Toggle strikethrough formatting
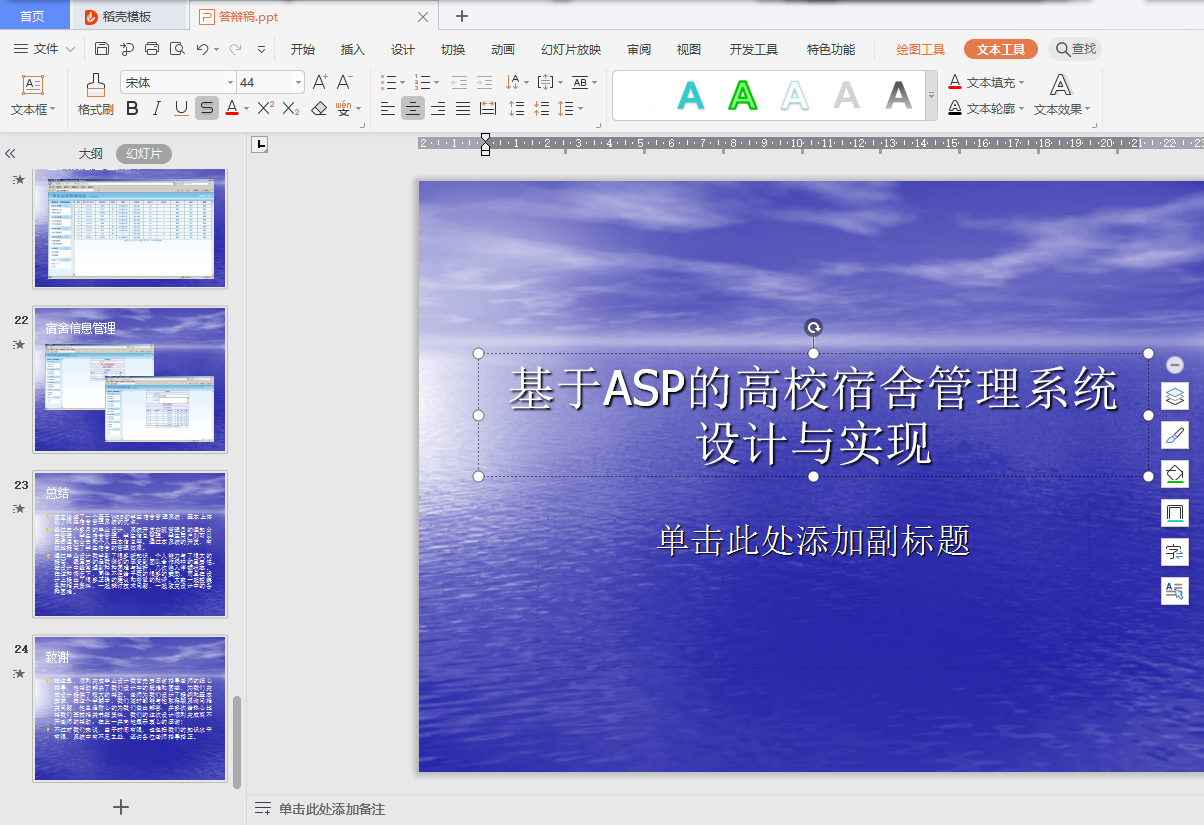1204x825 pixels. tap(206, 108)
